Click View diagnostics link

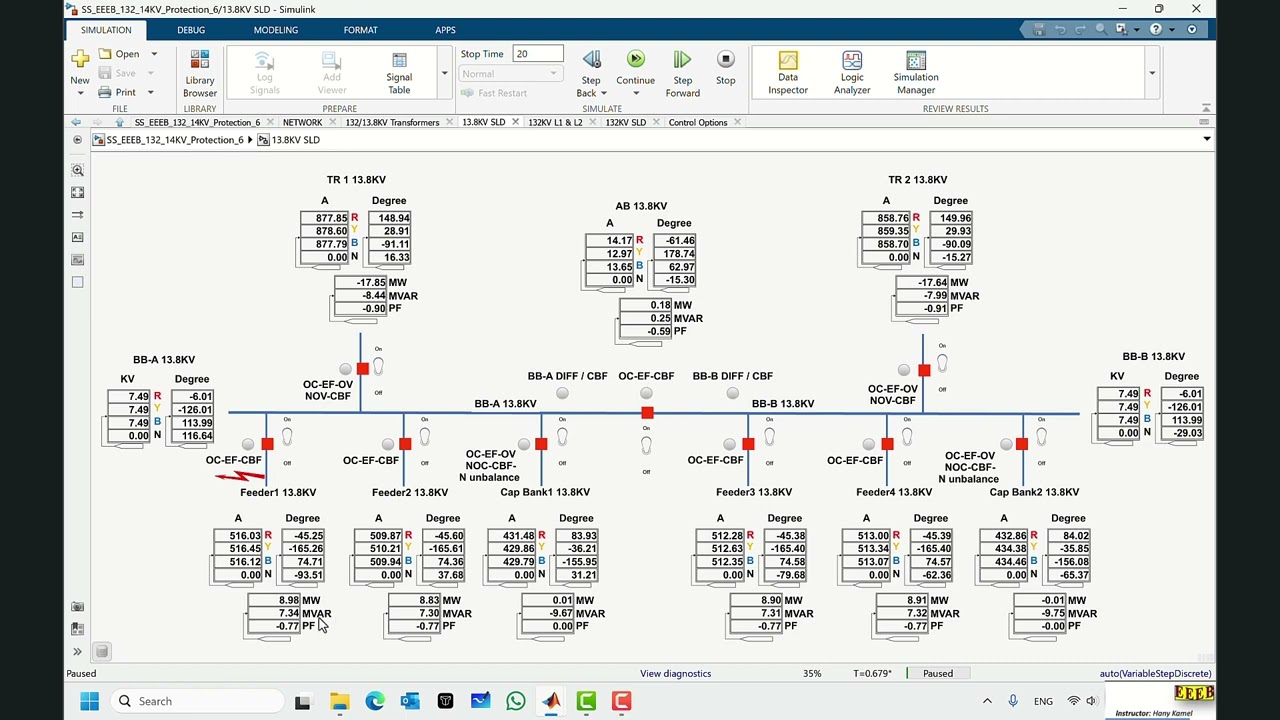pyautogui.click(x=675, y=673)
